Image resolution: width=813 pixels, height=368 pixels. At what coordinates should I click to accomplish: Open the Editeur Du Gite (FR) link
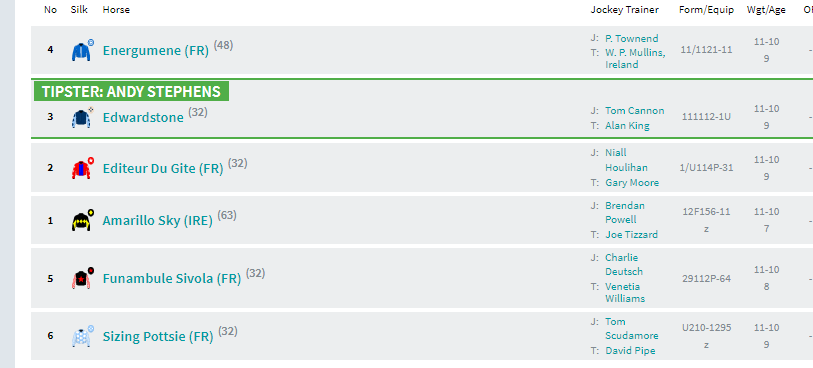163,168
